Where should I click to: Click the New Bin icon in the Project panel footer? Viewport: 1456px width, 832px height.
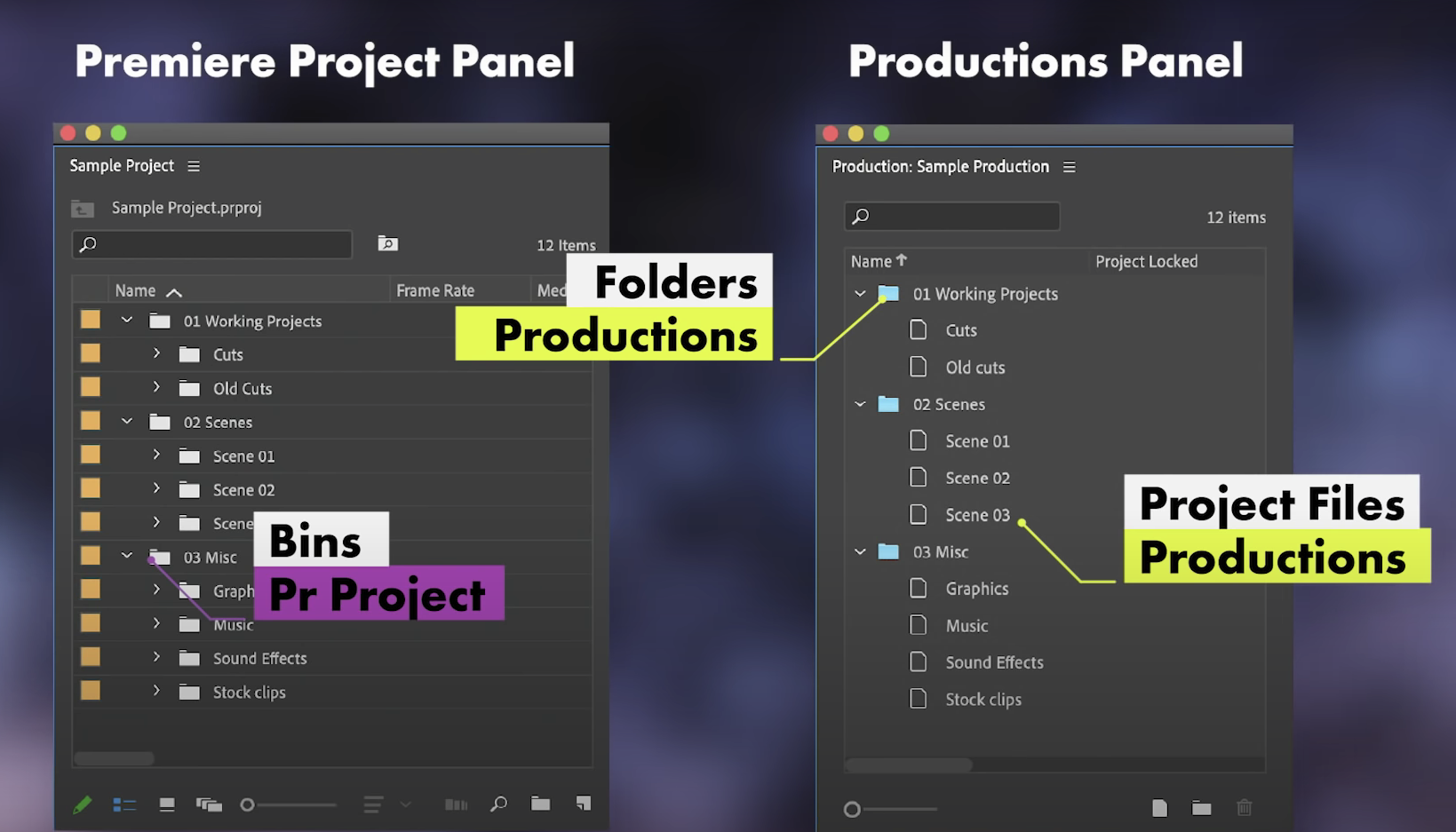tap(540, 804)
